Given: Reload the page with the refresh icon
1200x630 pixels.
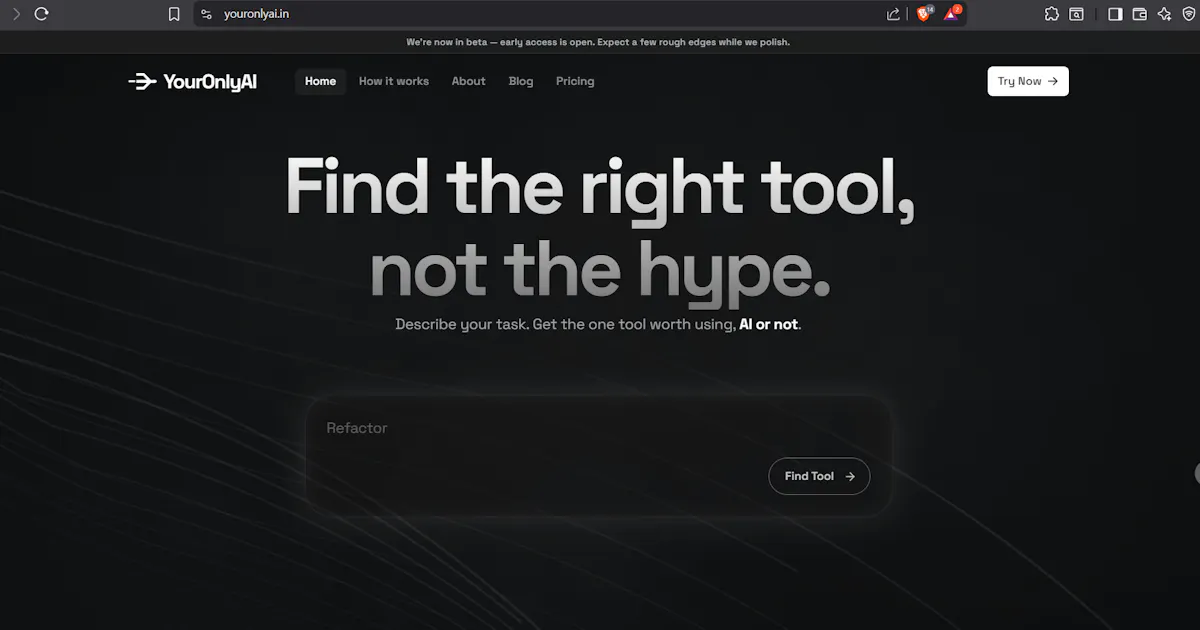Looking at the screenshot, I should pyautogui.click(x=41, y=14).
